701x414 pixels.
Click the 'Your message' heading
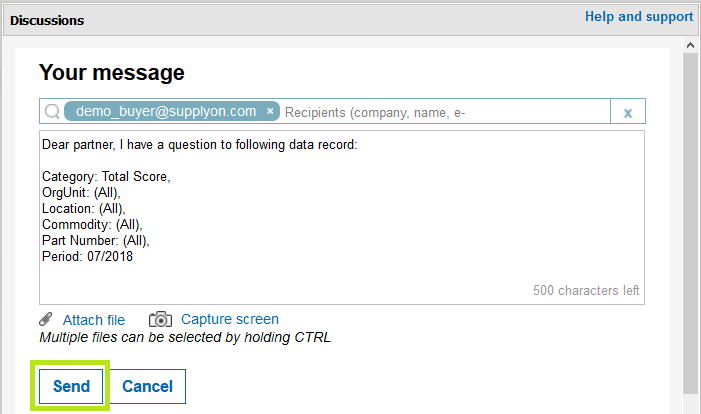(111, 72)
